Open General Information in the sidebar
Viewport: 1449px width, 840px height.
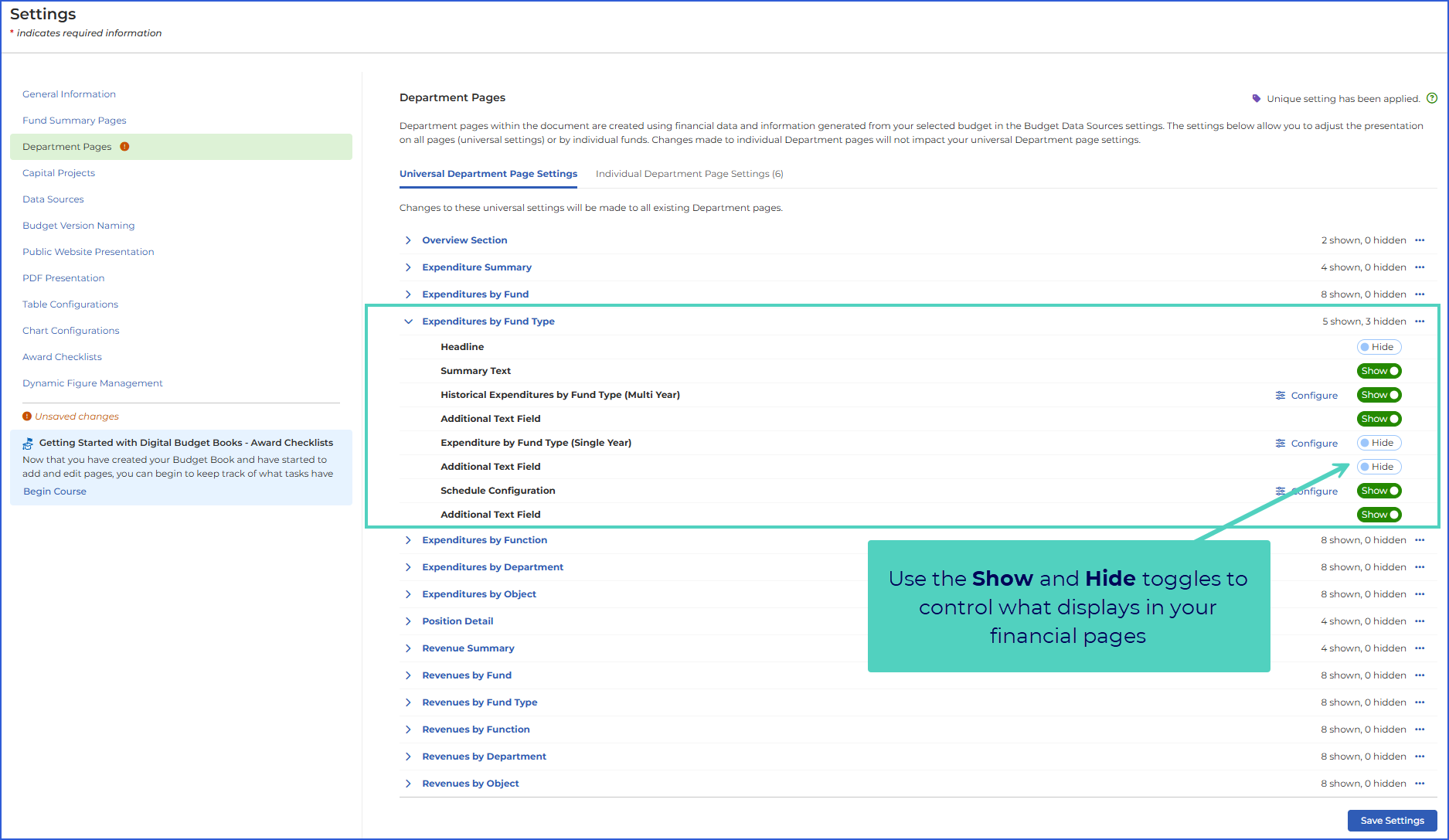pyautogui.click(x=69, y=94)
